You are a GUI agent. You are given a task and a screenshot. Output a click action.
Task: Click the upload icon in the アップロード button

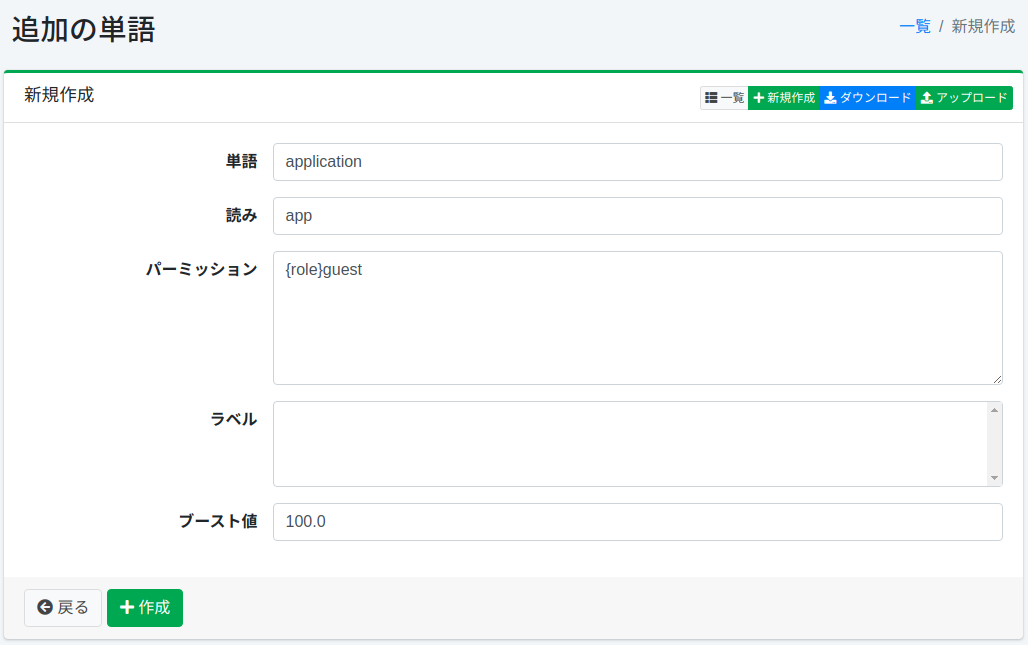coord(927,98)
